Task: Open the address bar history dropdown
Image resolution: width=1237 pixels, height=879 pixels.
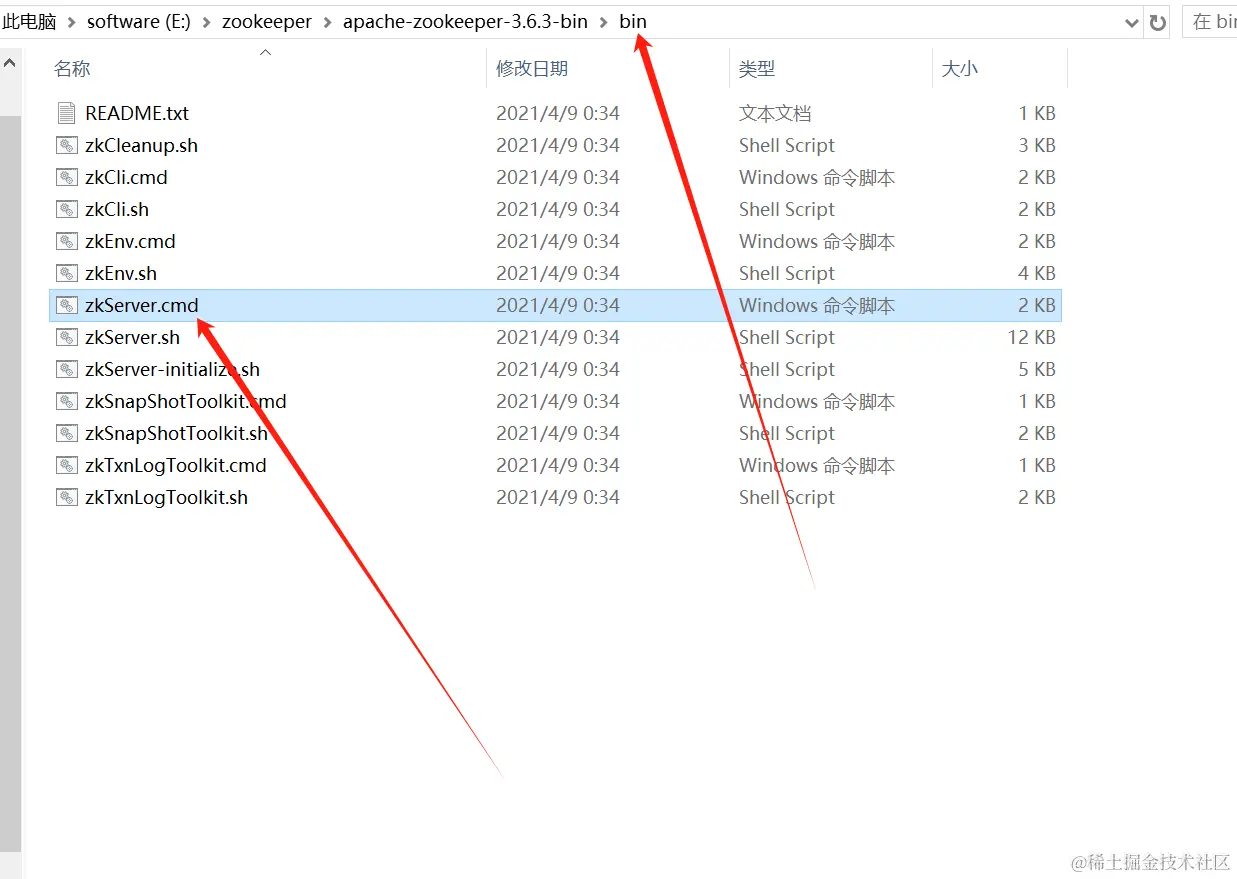Action: tap(1132, 22)
